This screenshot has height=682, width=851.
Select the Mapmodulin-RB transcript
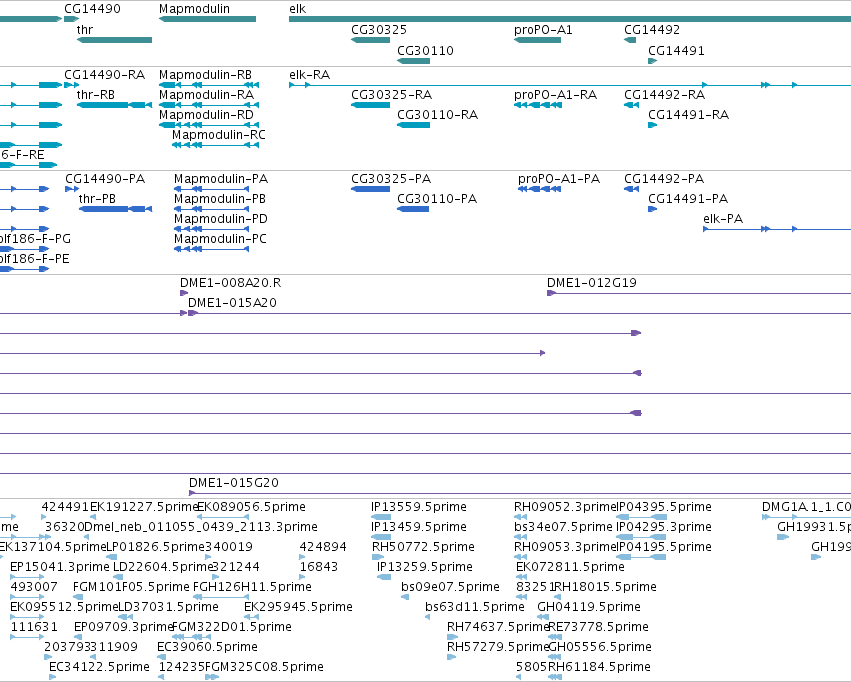205,74
